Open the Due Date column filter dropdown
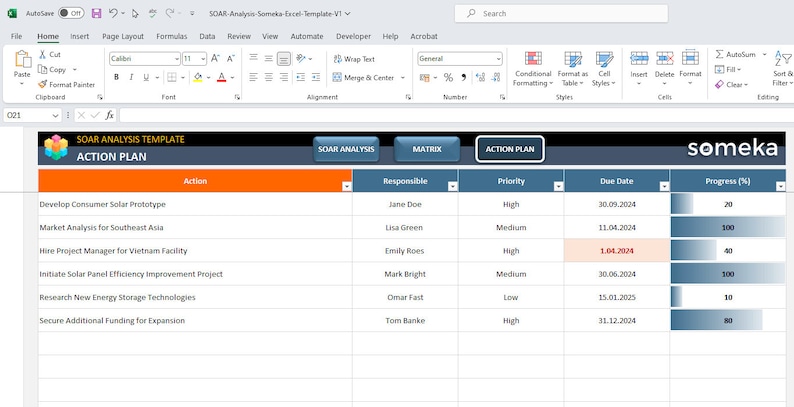 (x=664, y=187)
